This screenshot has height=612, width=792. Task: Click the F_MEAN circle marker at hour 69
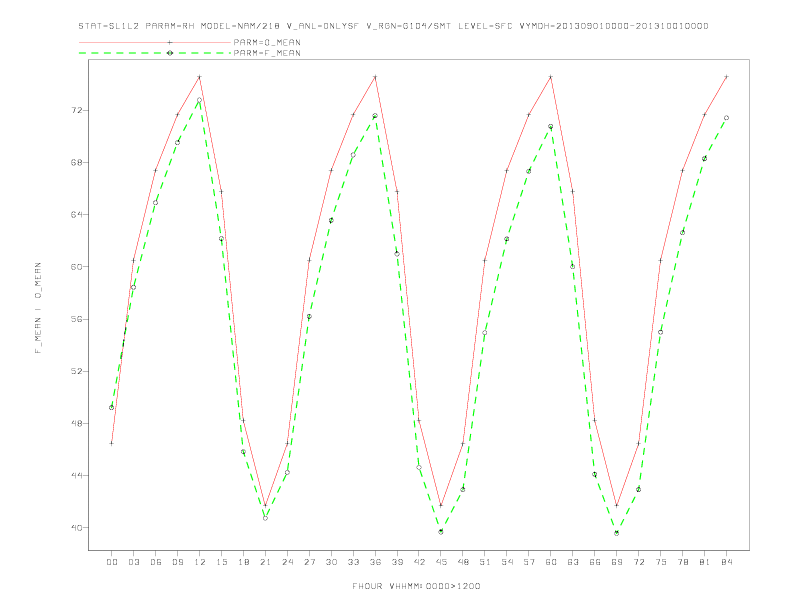point(617,533)
